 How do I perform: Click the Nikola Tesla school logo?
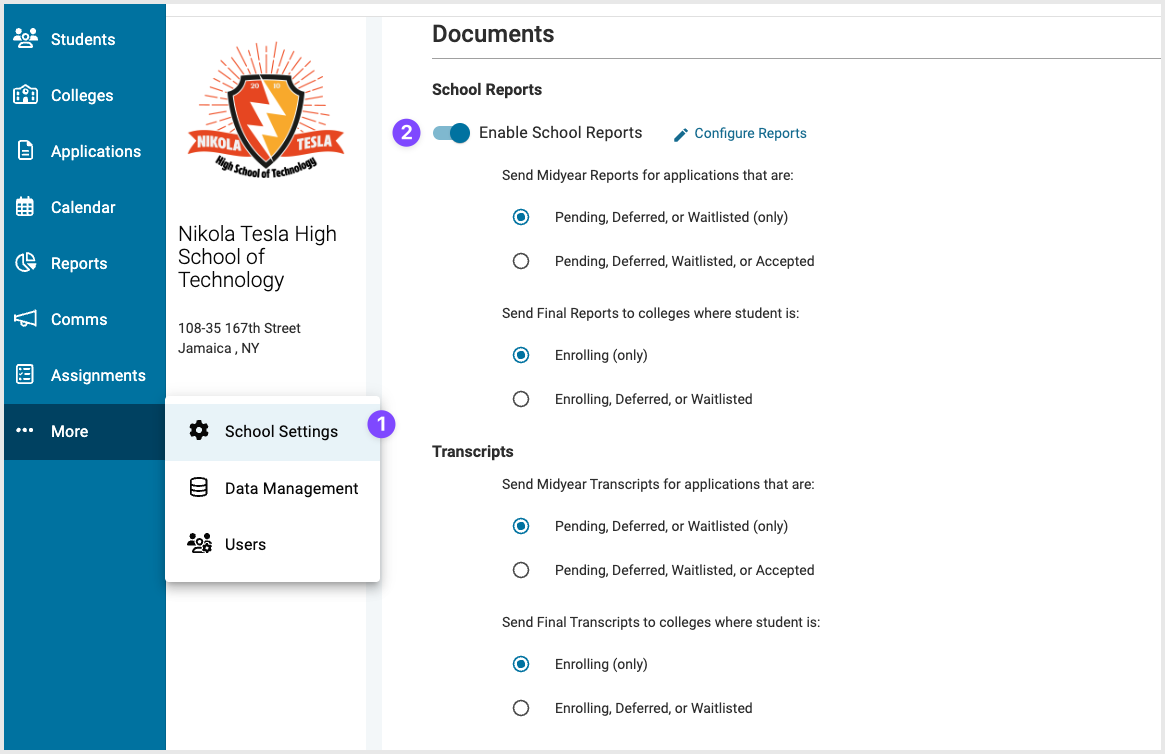pyautogui.click(x=266, y=111)
